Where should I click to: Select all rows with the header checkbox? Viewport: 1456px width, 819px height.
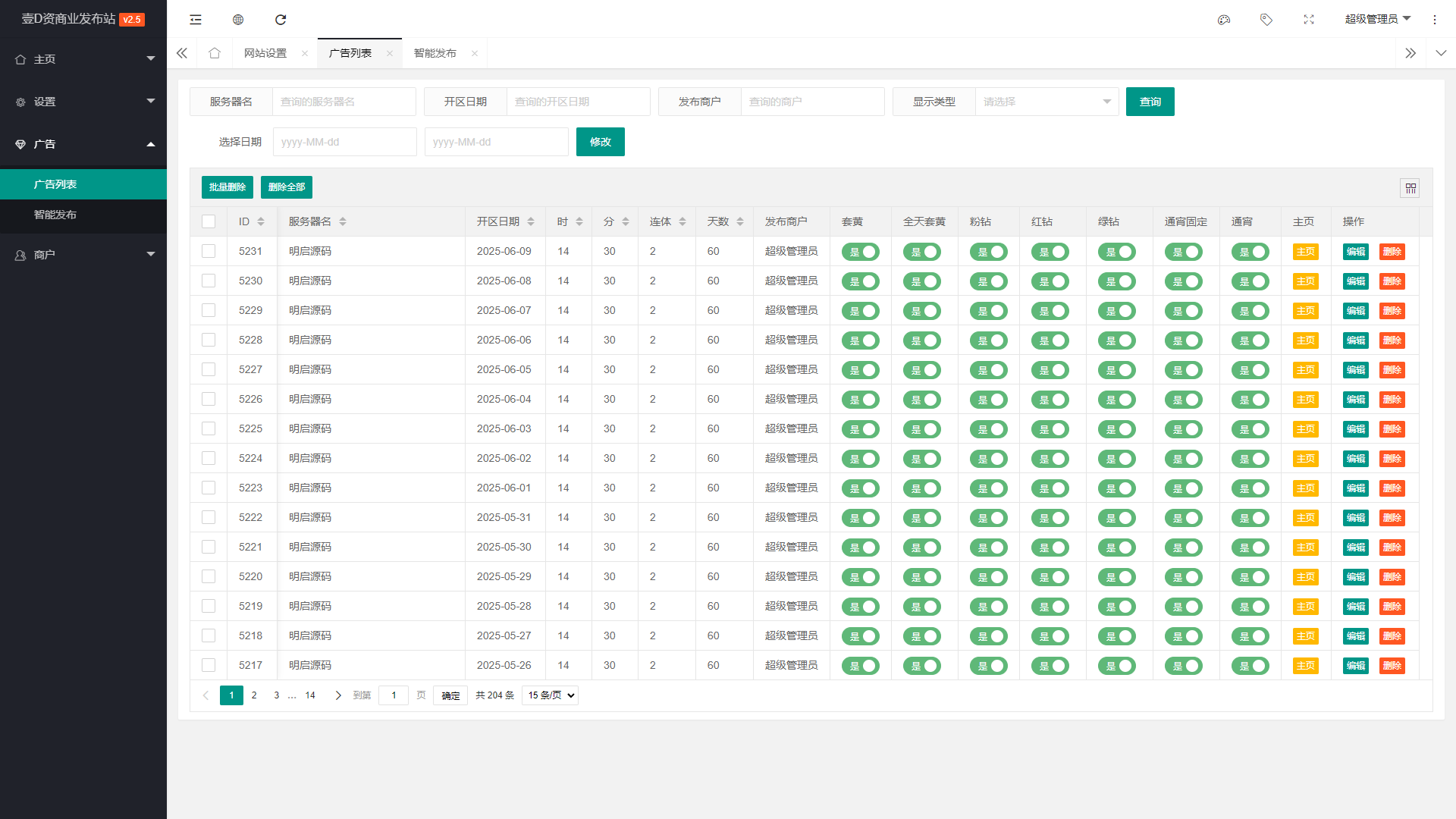click(209, 221)
